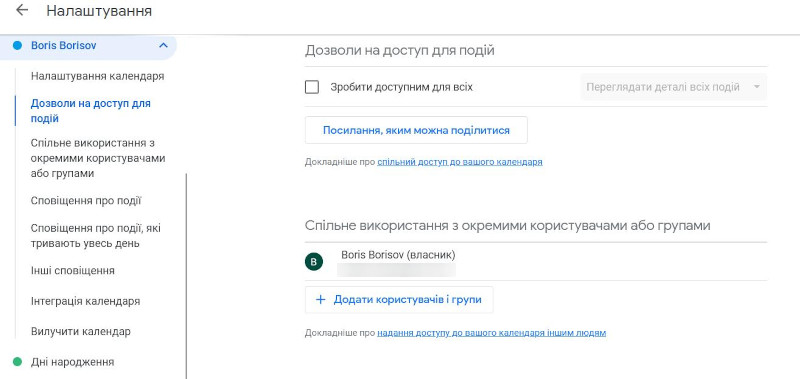Go to Спільне використання з окремими користувачами

click(98, 158)
